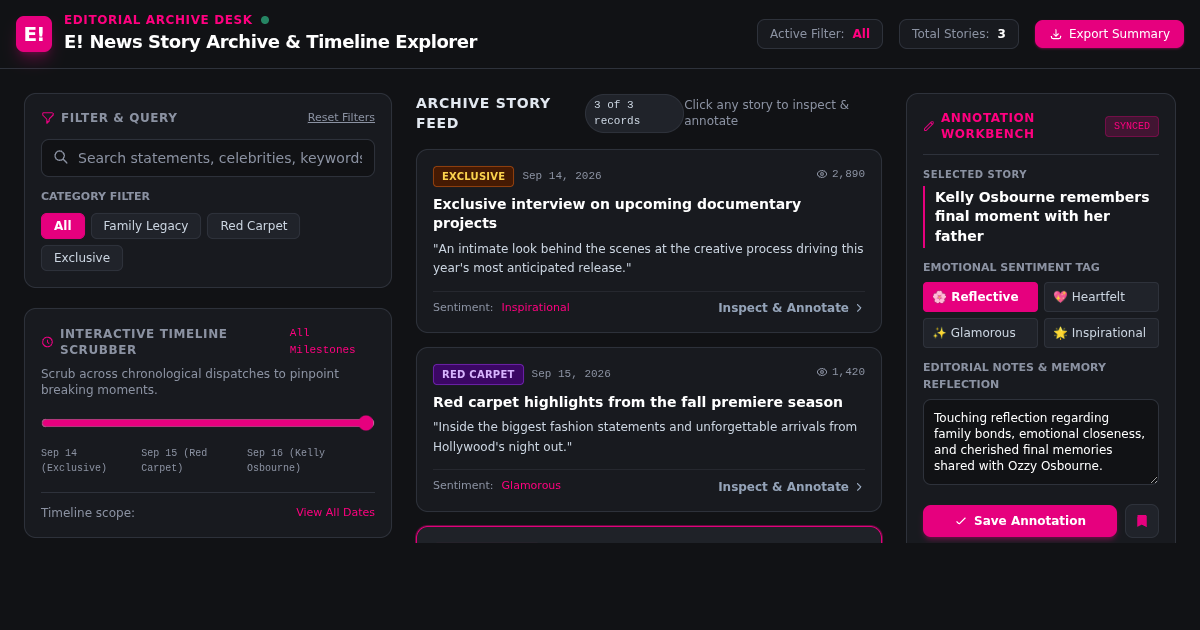
Task: Select the Reflective sentiment tag
Action: (x=980, y=297)
